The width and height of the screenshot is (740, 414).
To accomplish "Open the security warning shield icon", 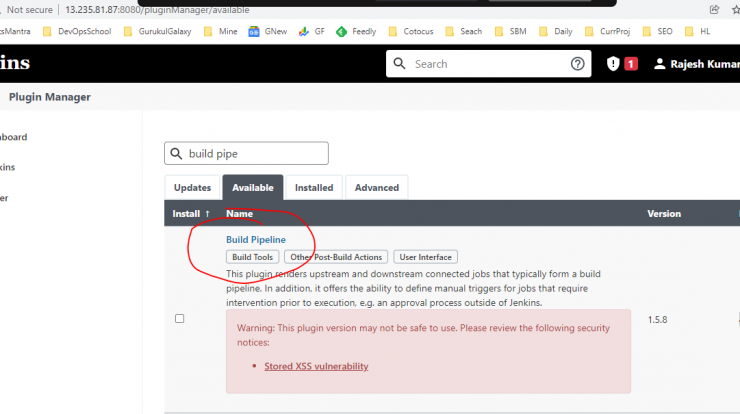I will tap(613, 64).
